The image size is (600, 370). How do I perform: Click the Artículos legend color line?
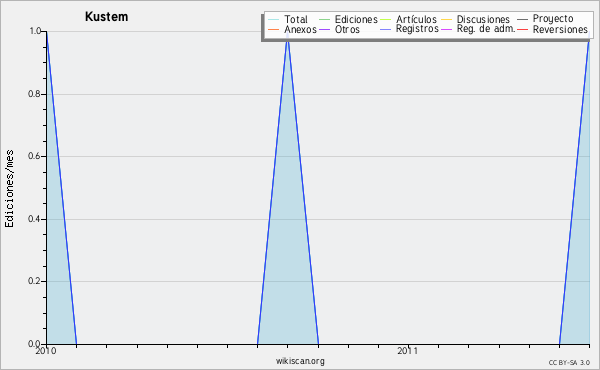pos(386,20)
